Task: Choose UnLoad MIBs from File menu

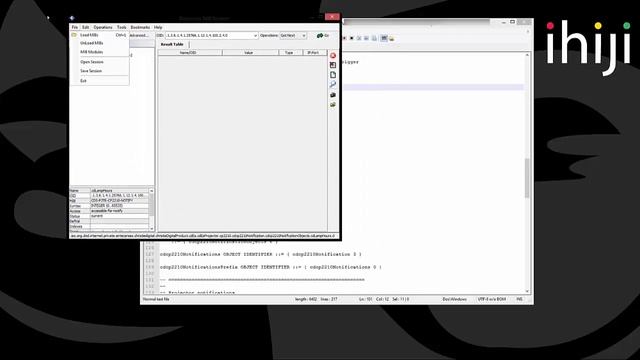Action: pyautogui.click(x=100, y=43)
